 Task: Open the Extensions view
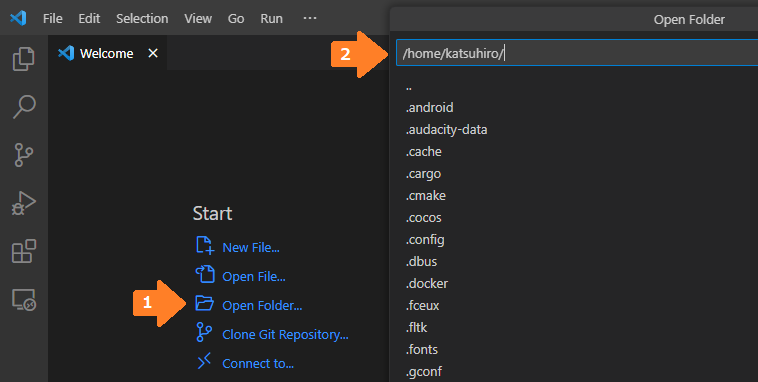click(23, 251)
